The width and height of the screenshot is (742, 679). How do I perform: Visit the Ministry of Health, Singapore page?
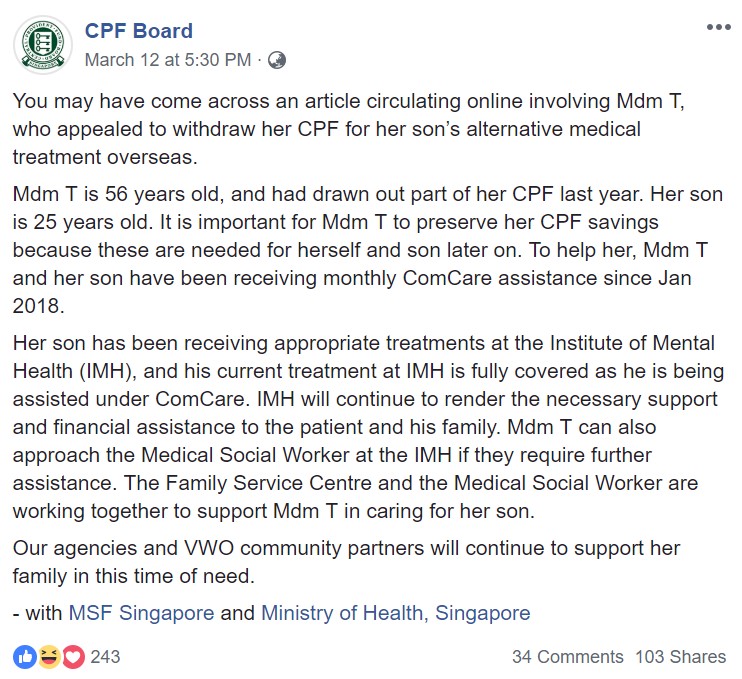(396, 613)
